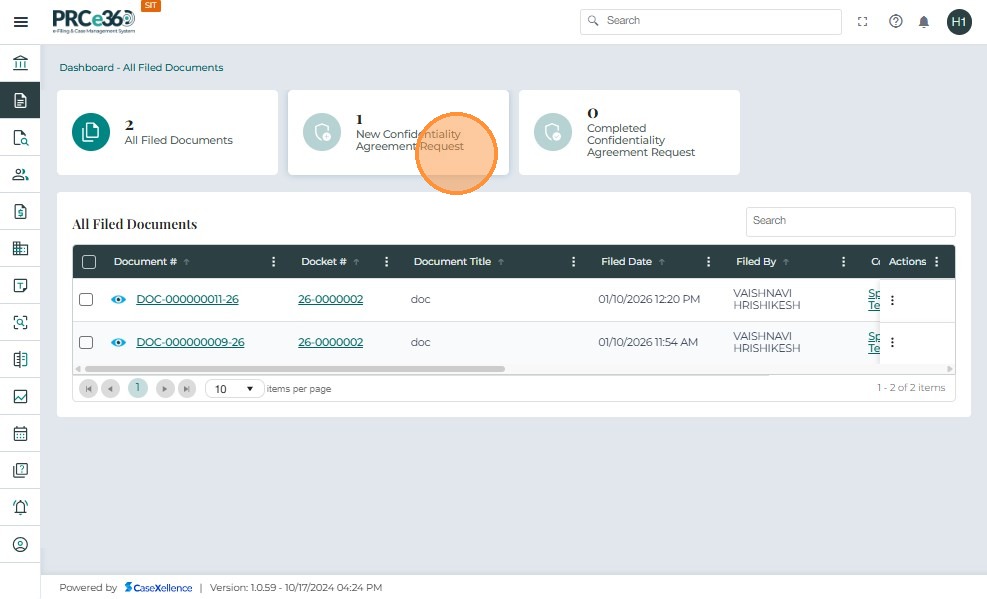This screenshot has height=599, width=987.
Task: Go to page 1 in pagination
Action: [138, 388]
